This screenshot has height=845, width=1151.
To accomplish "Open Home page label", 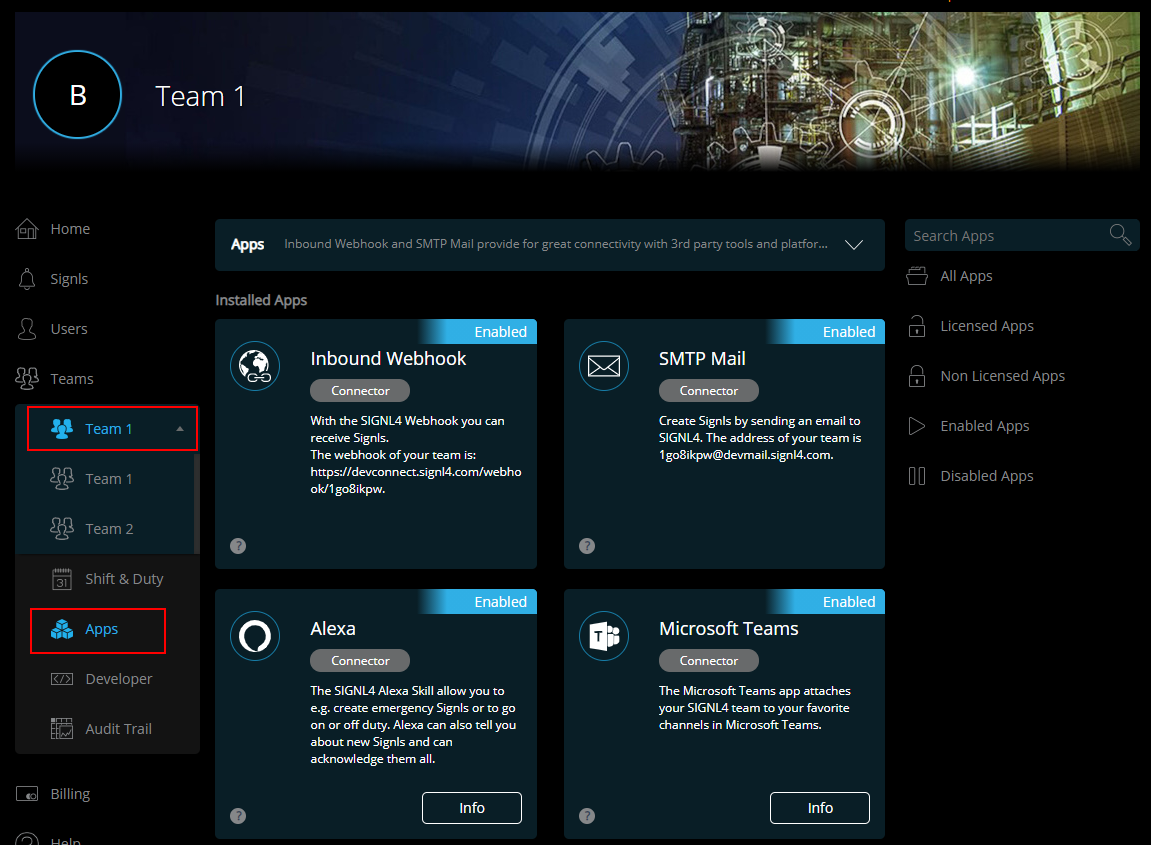I will 70,229.
